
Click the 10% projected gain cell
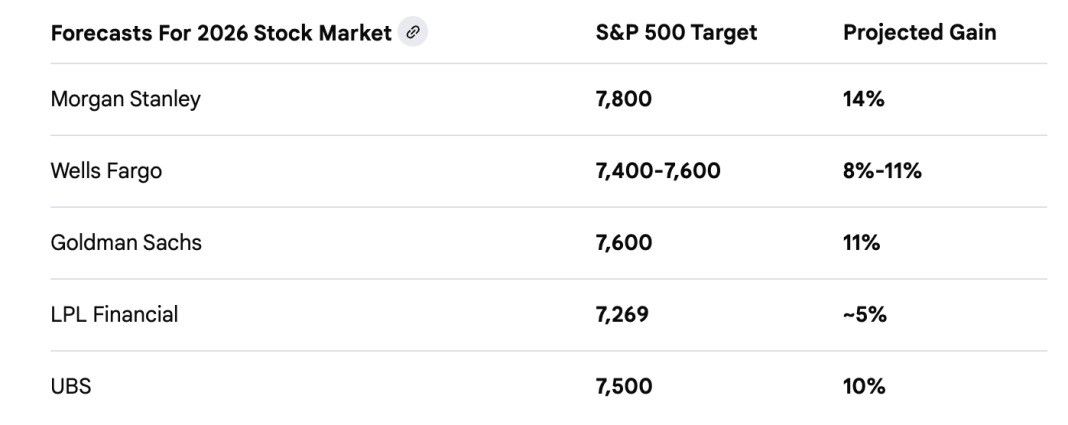click(864, 387)
